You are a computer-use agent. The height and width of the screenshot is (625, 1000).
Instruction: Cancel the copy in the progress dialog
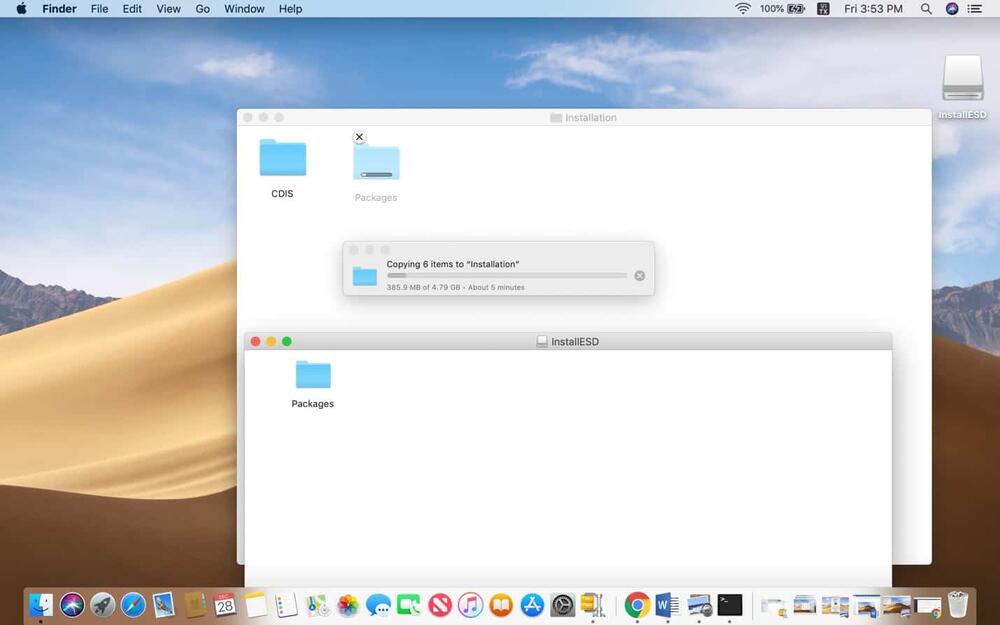coord(640,276)
